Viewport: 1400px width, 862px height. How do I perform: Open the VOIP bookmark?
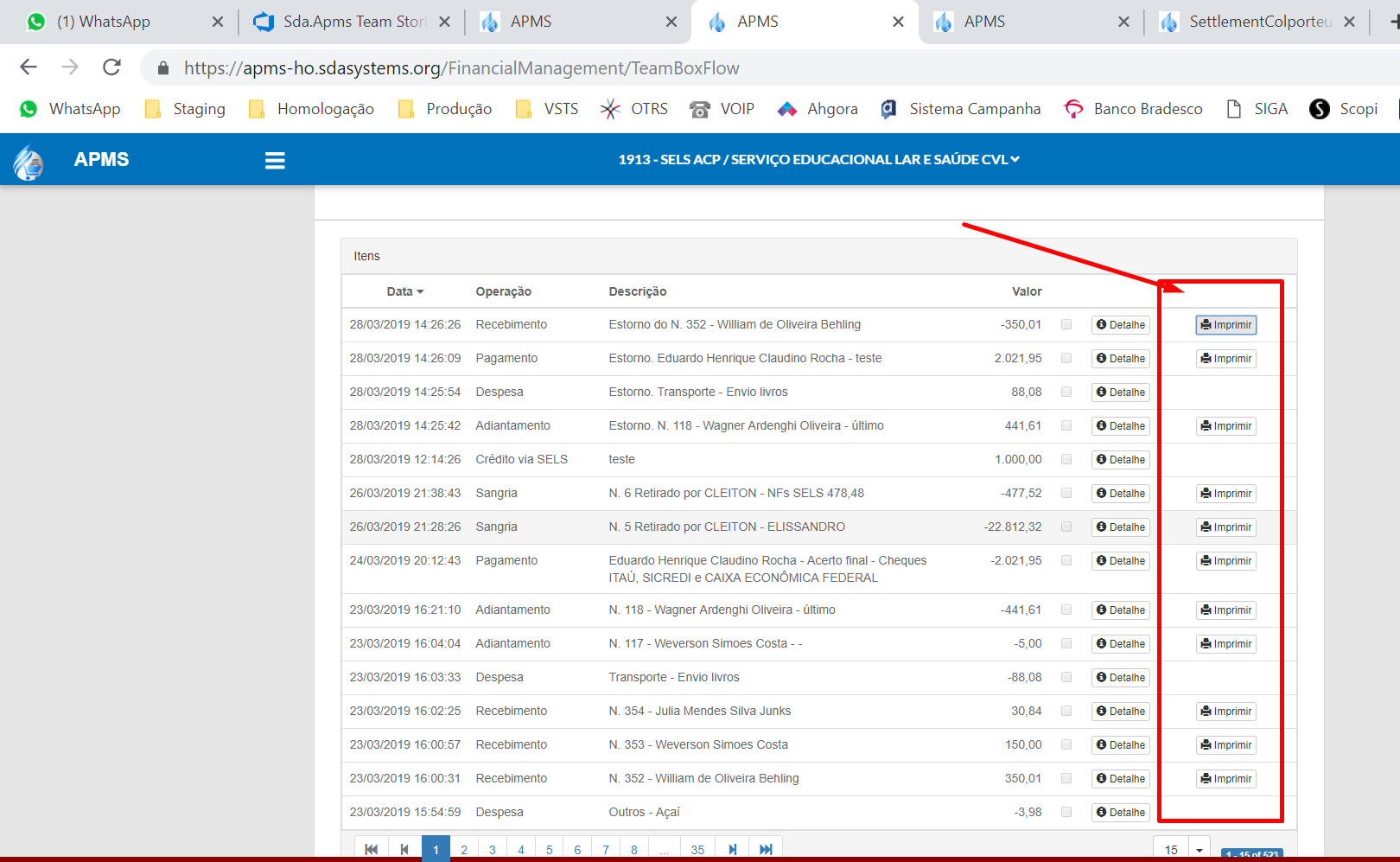(722, 109)
